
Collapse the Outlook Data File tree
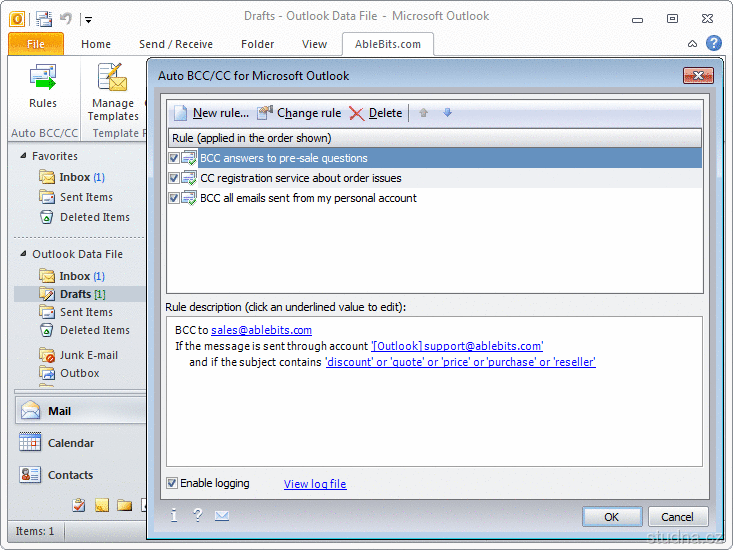[23, 254]
